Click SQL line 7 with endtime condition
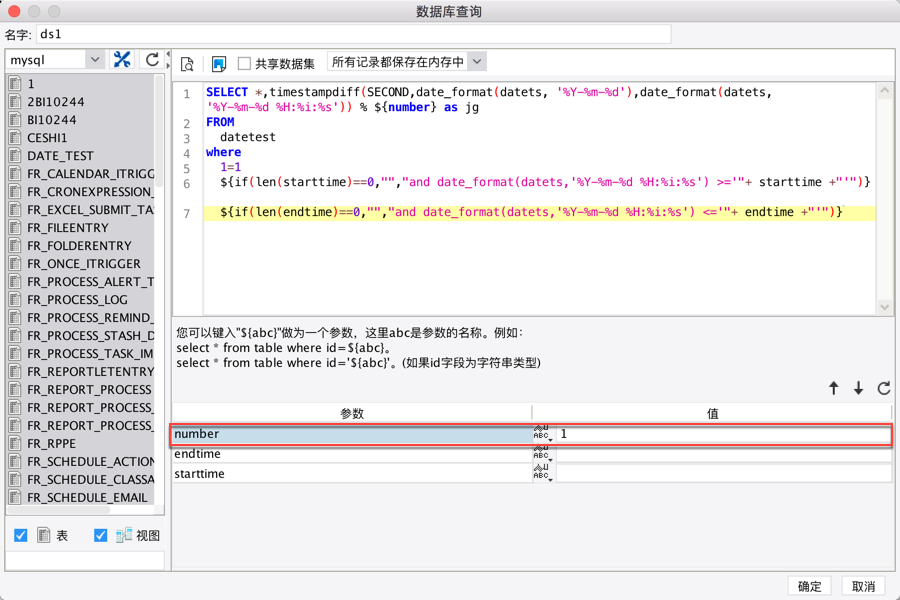900x600 pixels. click(531, 212)
